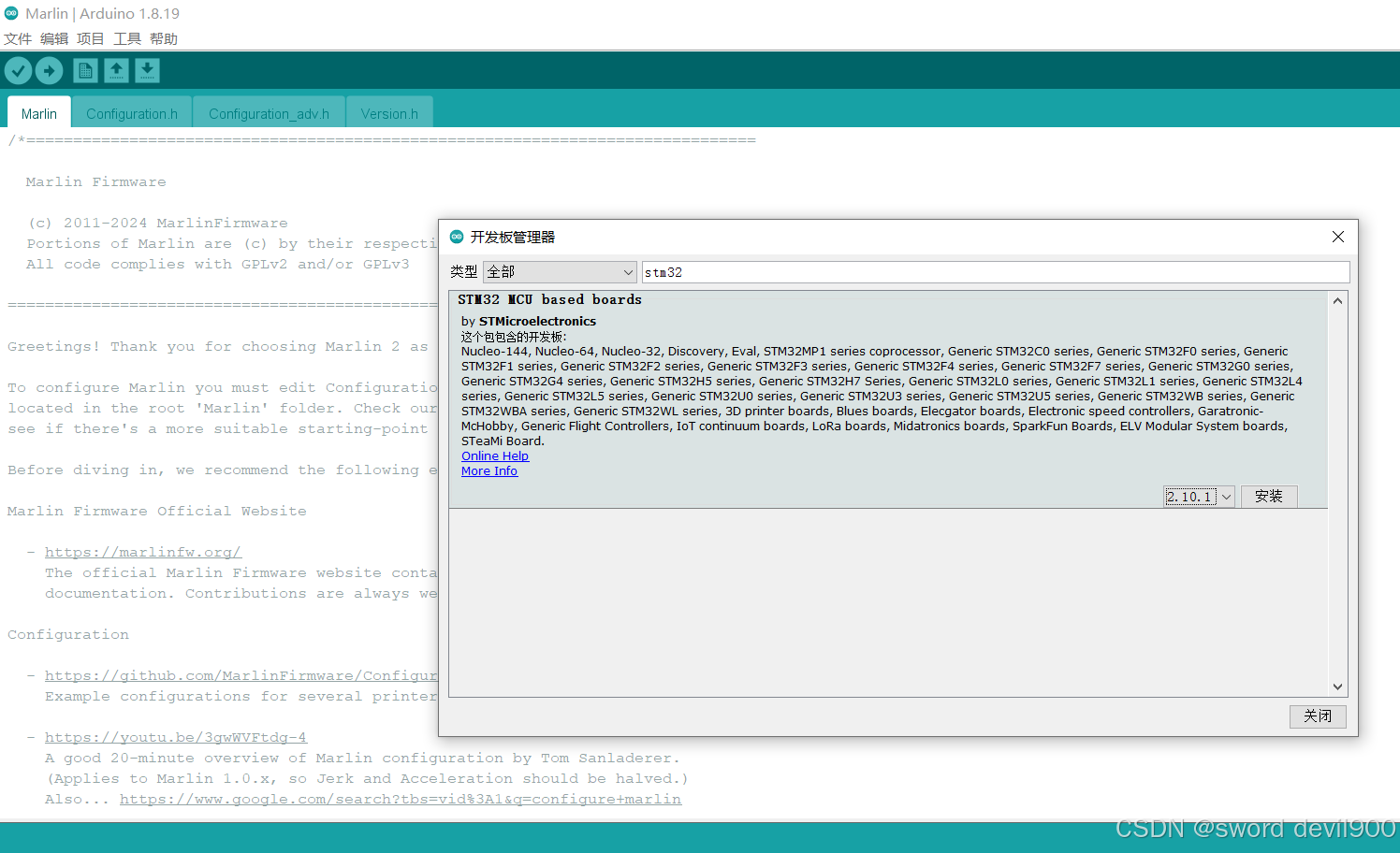
Task: Switch to the Configuration.h tab
Action: click(x=132, y=112)
